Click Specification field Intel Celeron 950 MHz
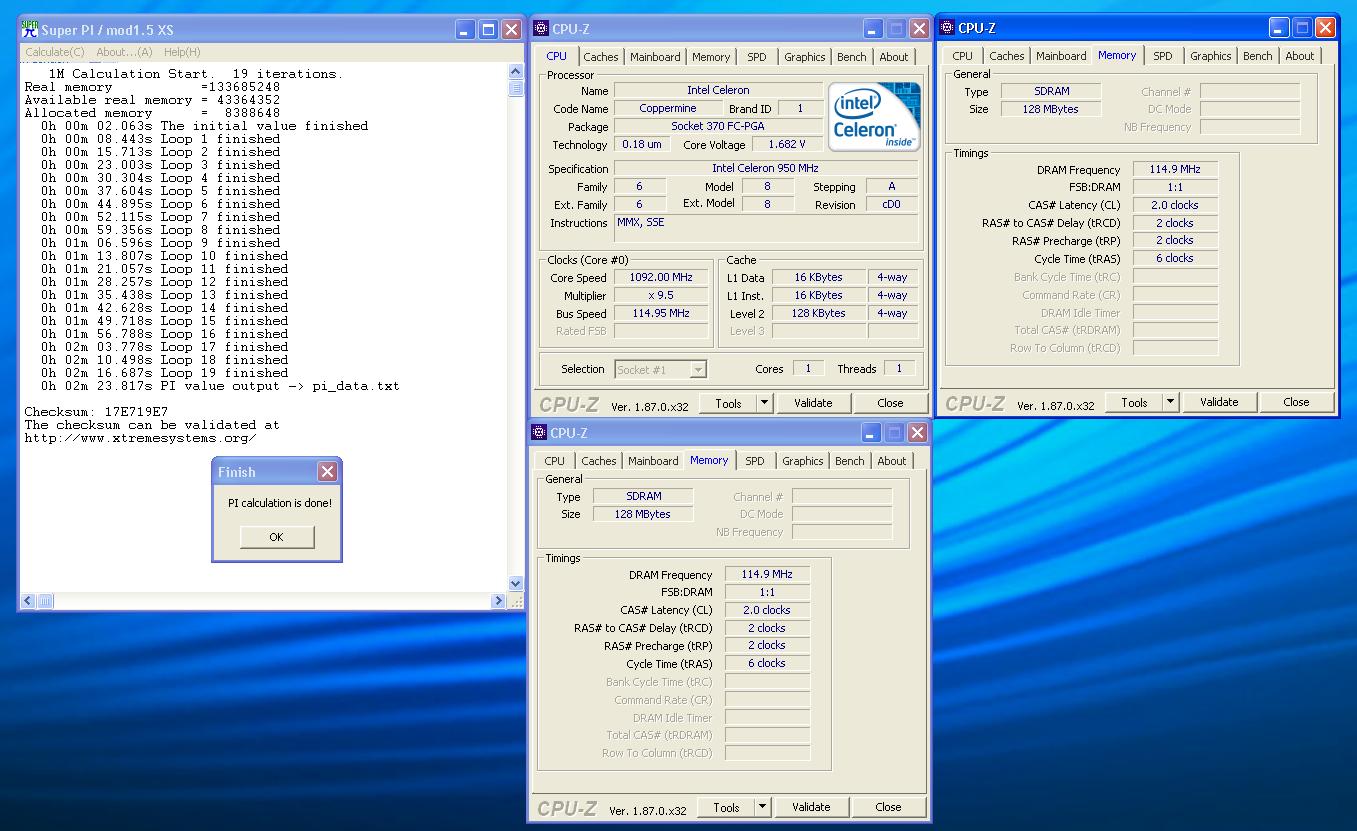 point(765,169)
